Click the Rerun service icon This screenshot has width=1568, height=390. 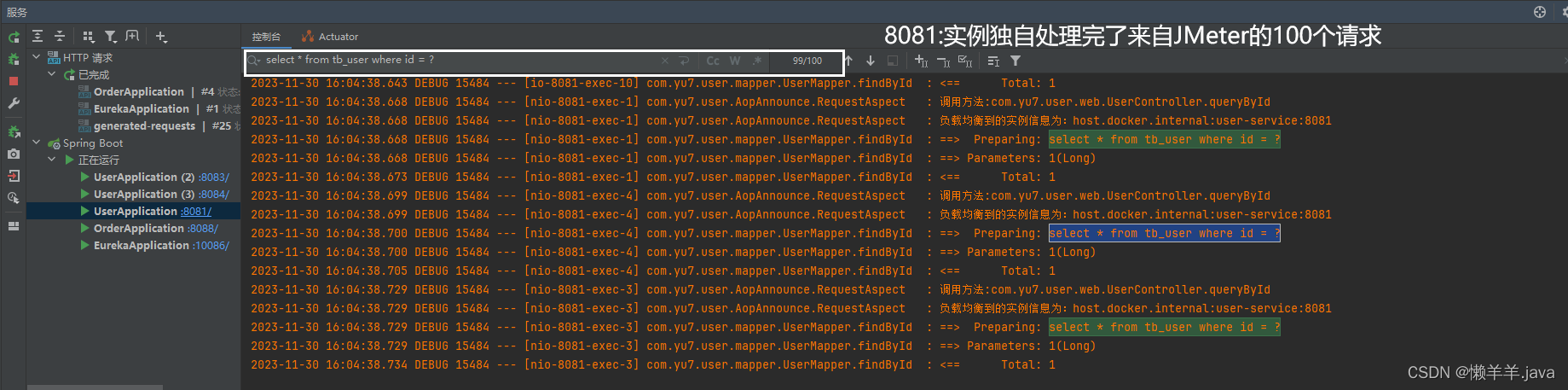(x=14, y=38)
